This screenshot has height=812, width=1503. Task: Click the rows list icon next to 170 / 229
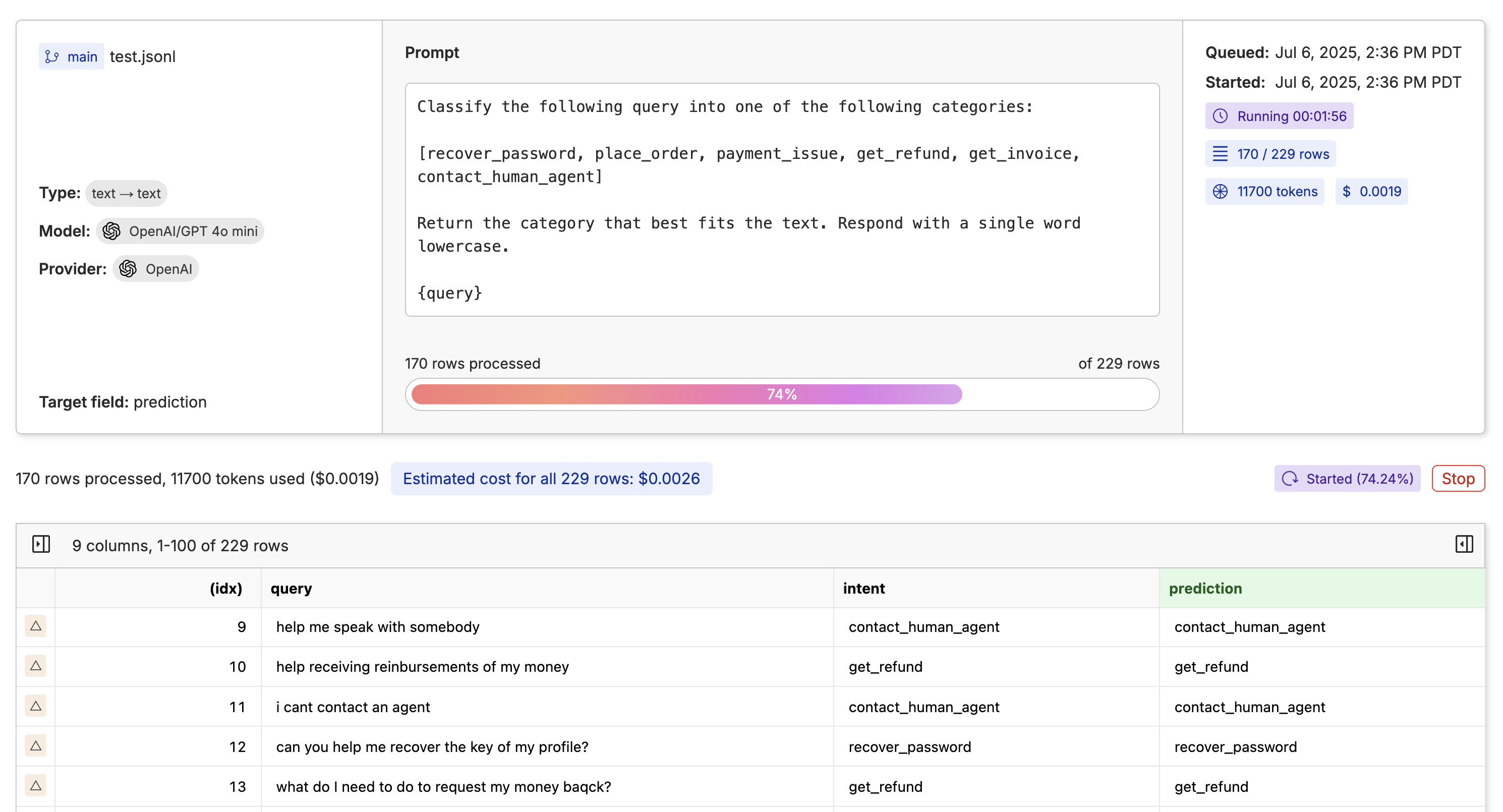1220,154
